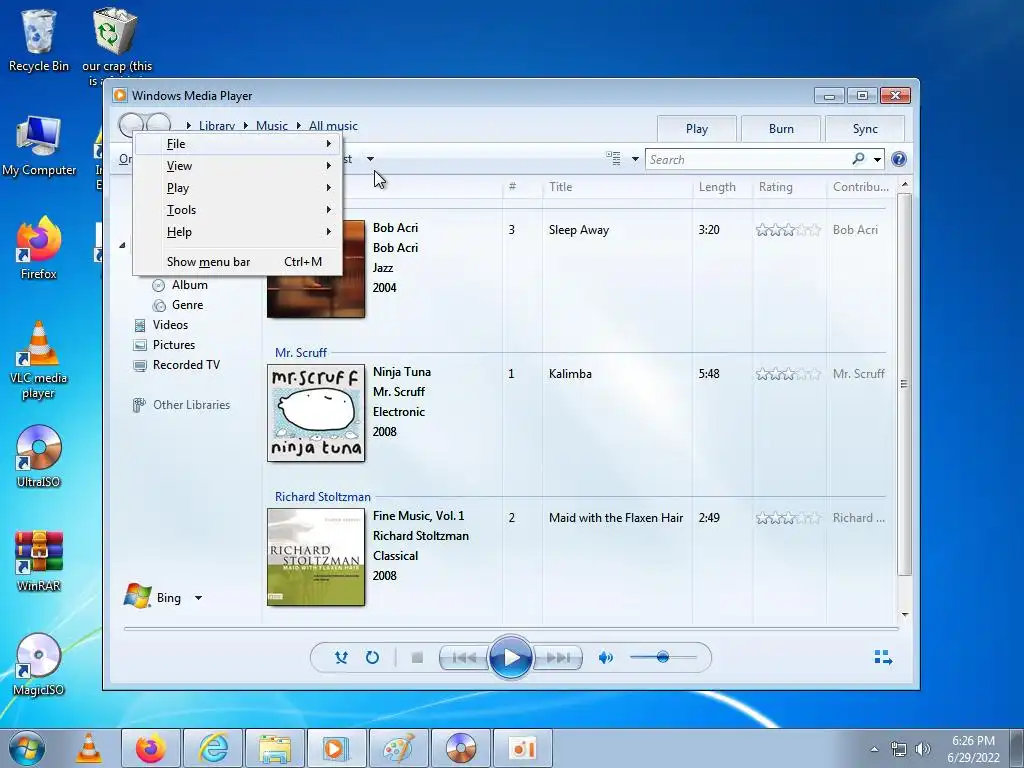
Task: Switch to the Burn tab
Action: tap(781, 129)
